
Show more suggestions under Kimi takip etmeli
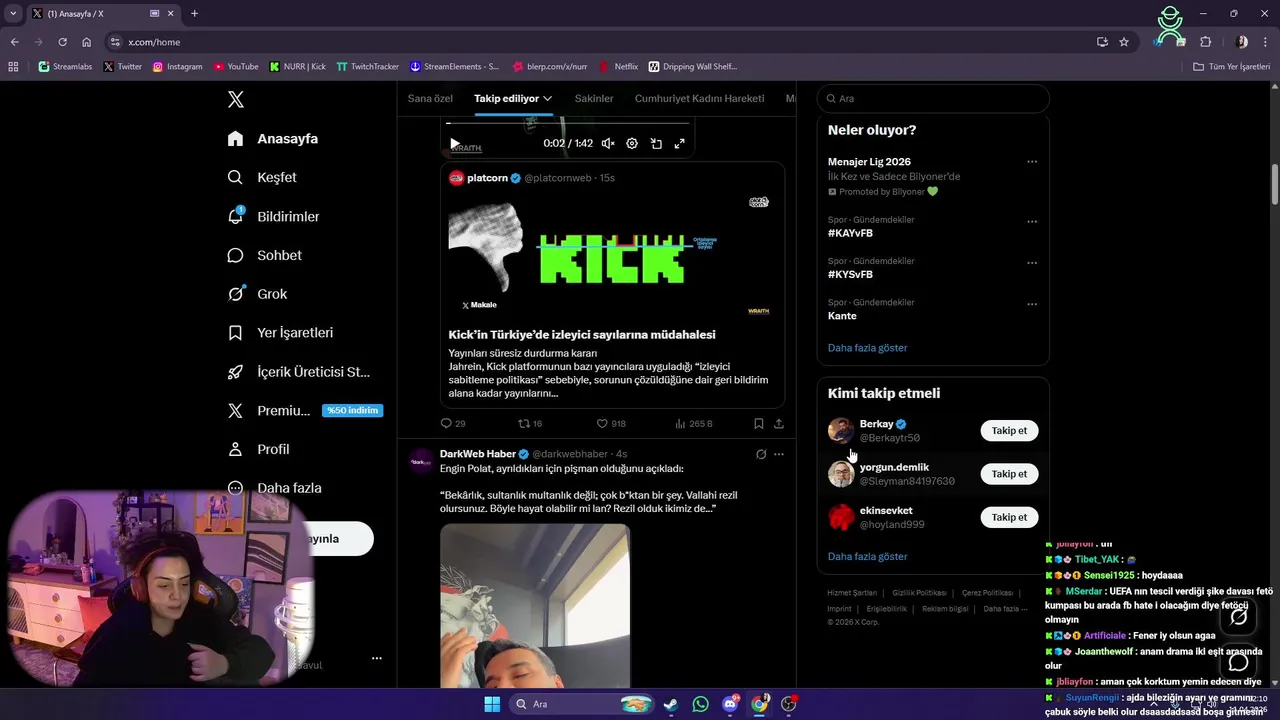tap(867, 556)
